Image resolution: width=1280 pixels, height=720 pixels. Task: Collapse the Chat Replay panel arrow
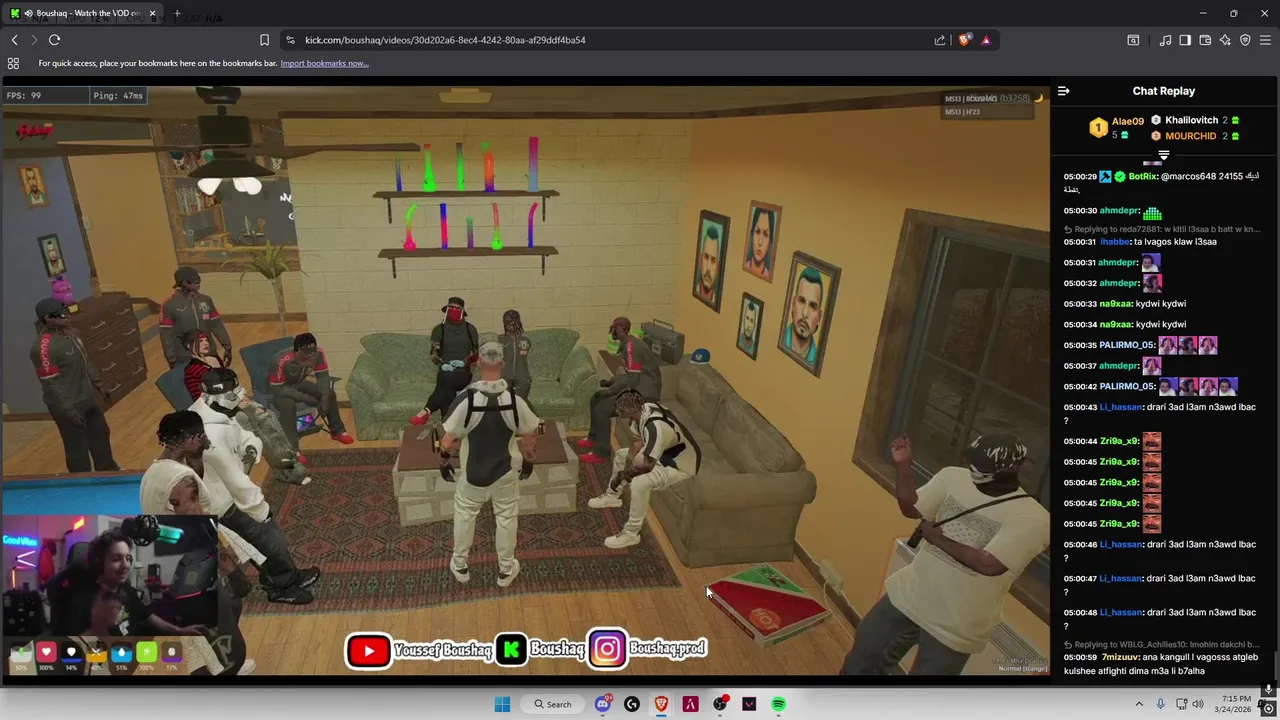1063,91
